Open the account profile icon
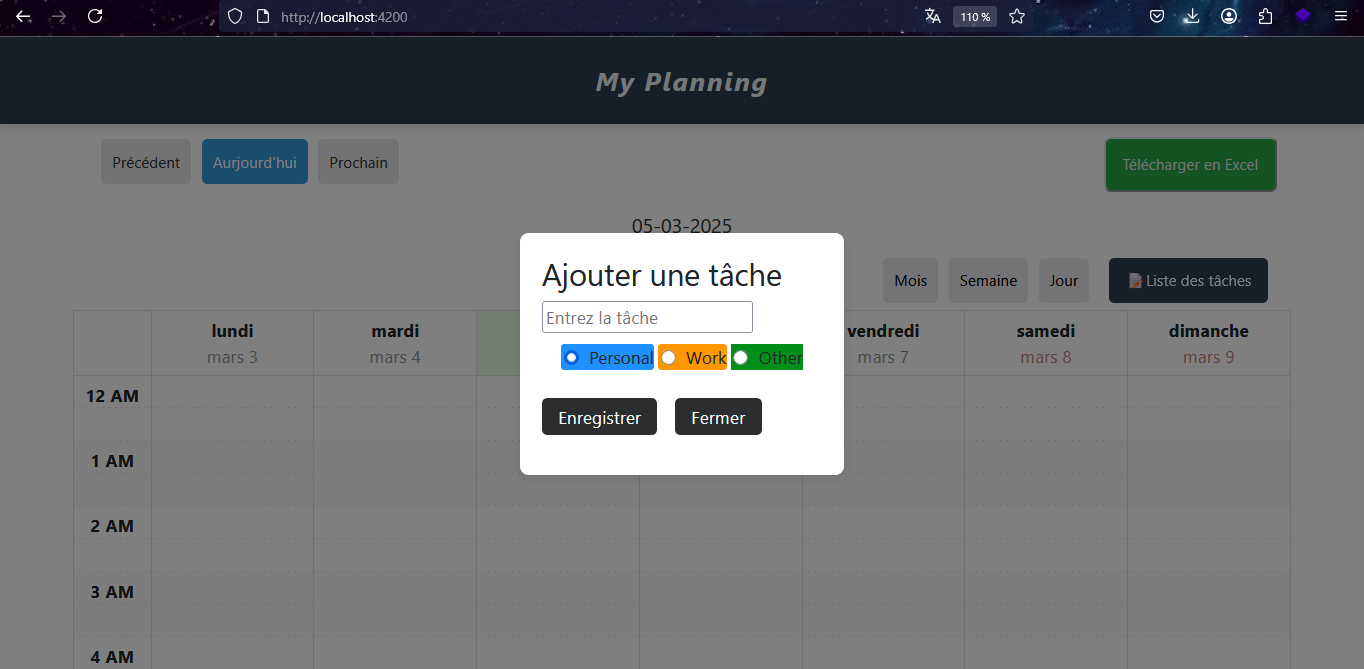This screenshot has height=669, width=1364. [1229, 16]
